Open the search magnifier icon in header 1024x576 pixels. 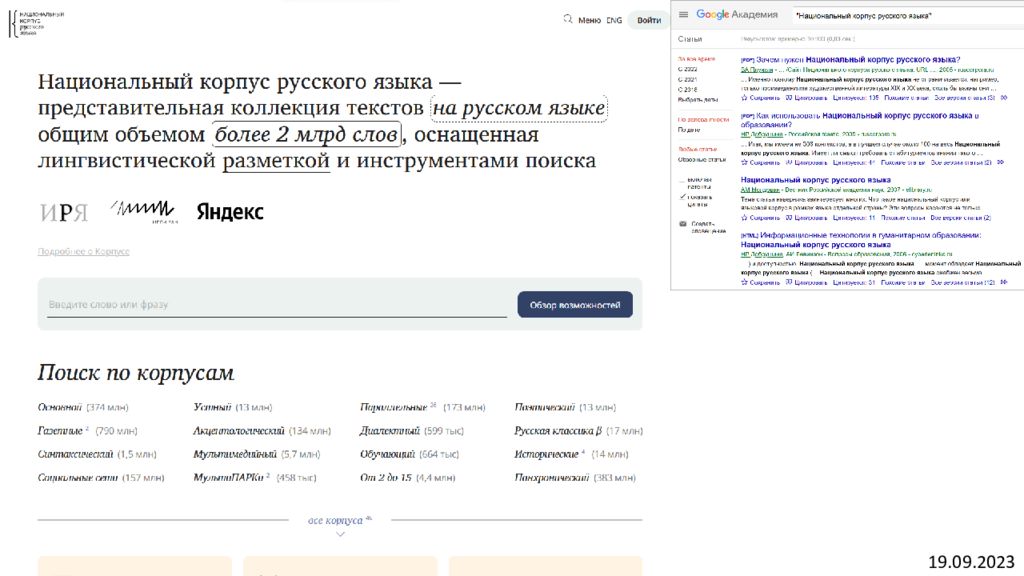click(568, 19)
